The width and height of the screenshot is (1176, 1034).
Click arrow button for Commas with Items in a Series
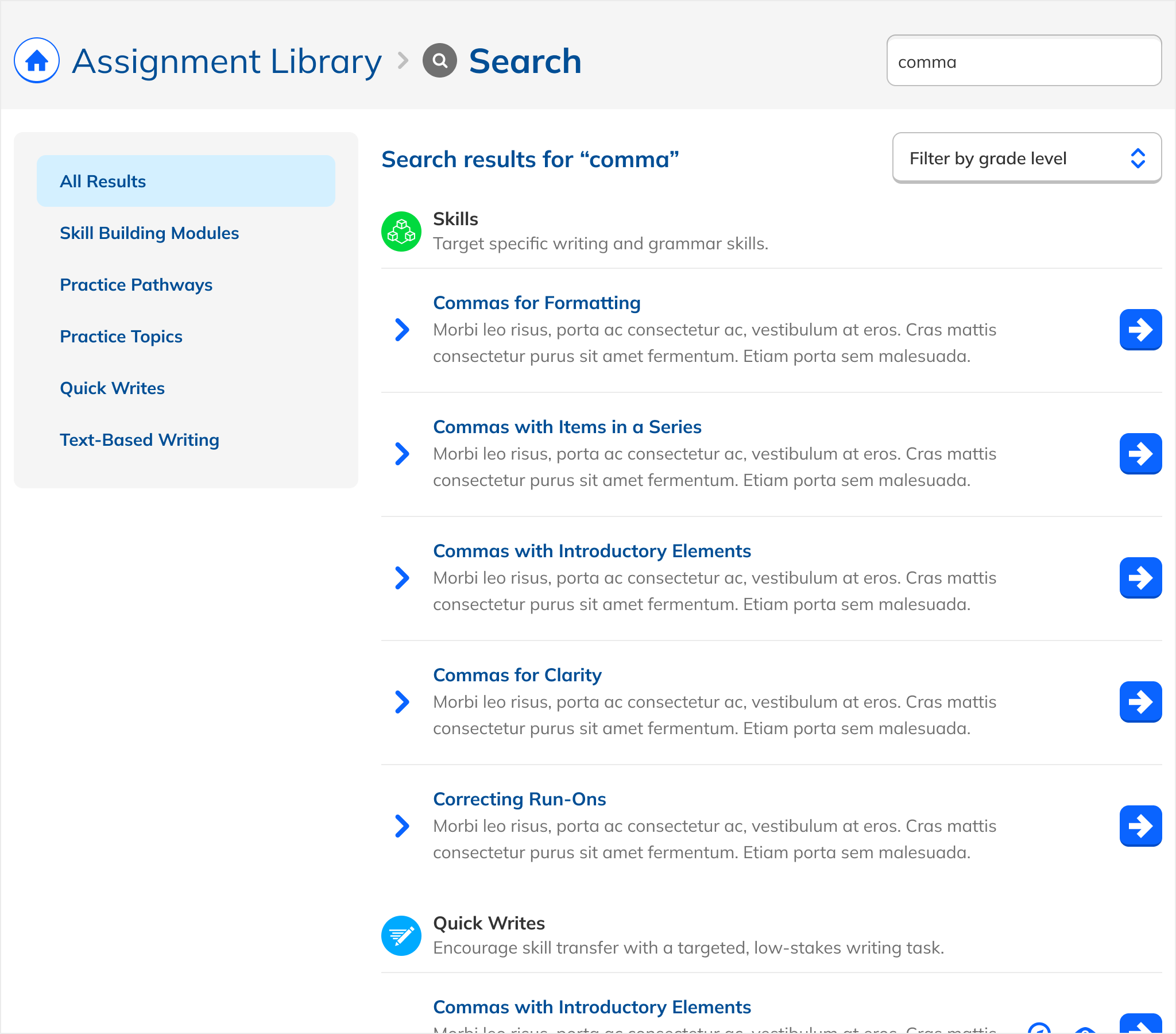pyautogui.click(x=1140, y=454)
